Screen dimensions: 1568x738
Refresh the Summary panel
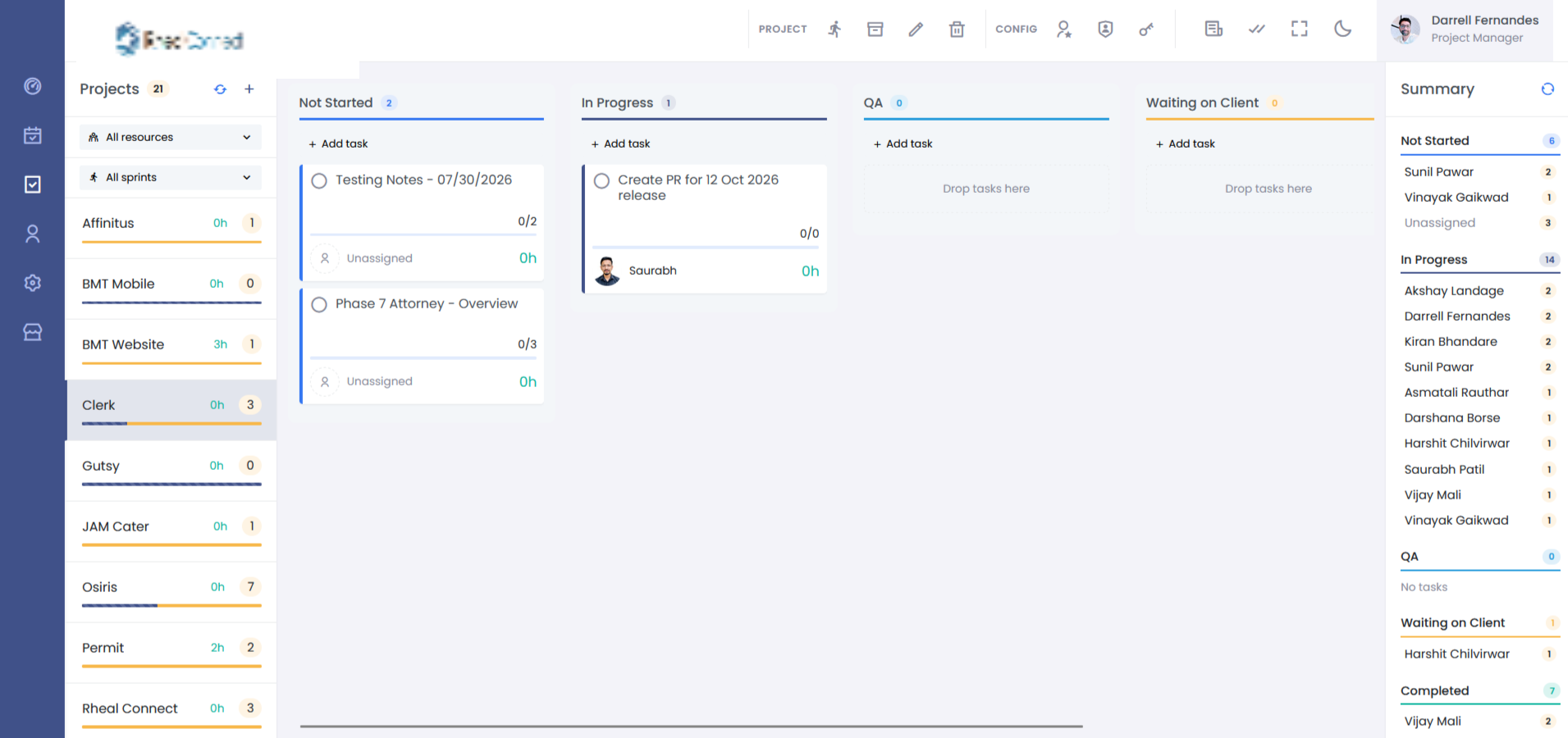pyautogui.click(x=1547, y=89)
